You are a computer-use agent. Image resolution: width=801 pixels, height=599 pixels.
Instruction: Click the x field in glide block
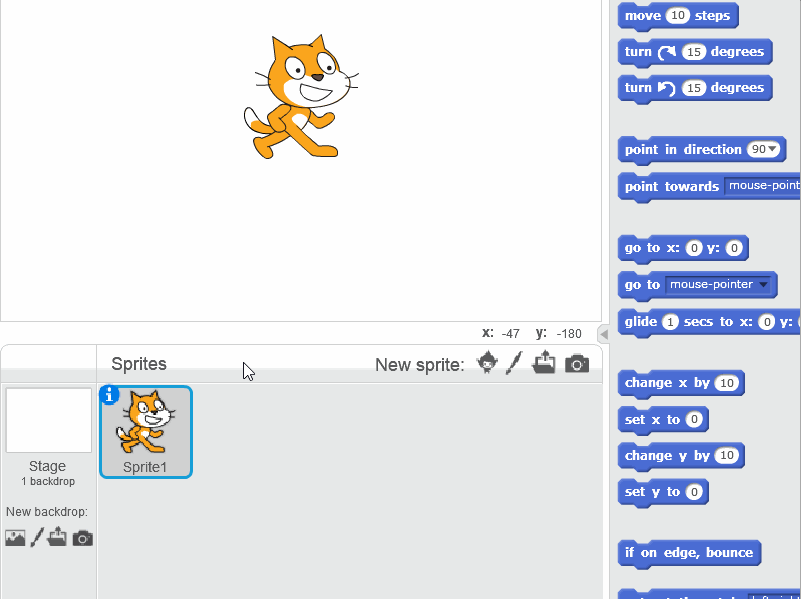pos(766,322)
